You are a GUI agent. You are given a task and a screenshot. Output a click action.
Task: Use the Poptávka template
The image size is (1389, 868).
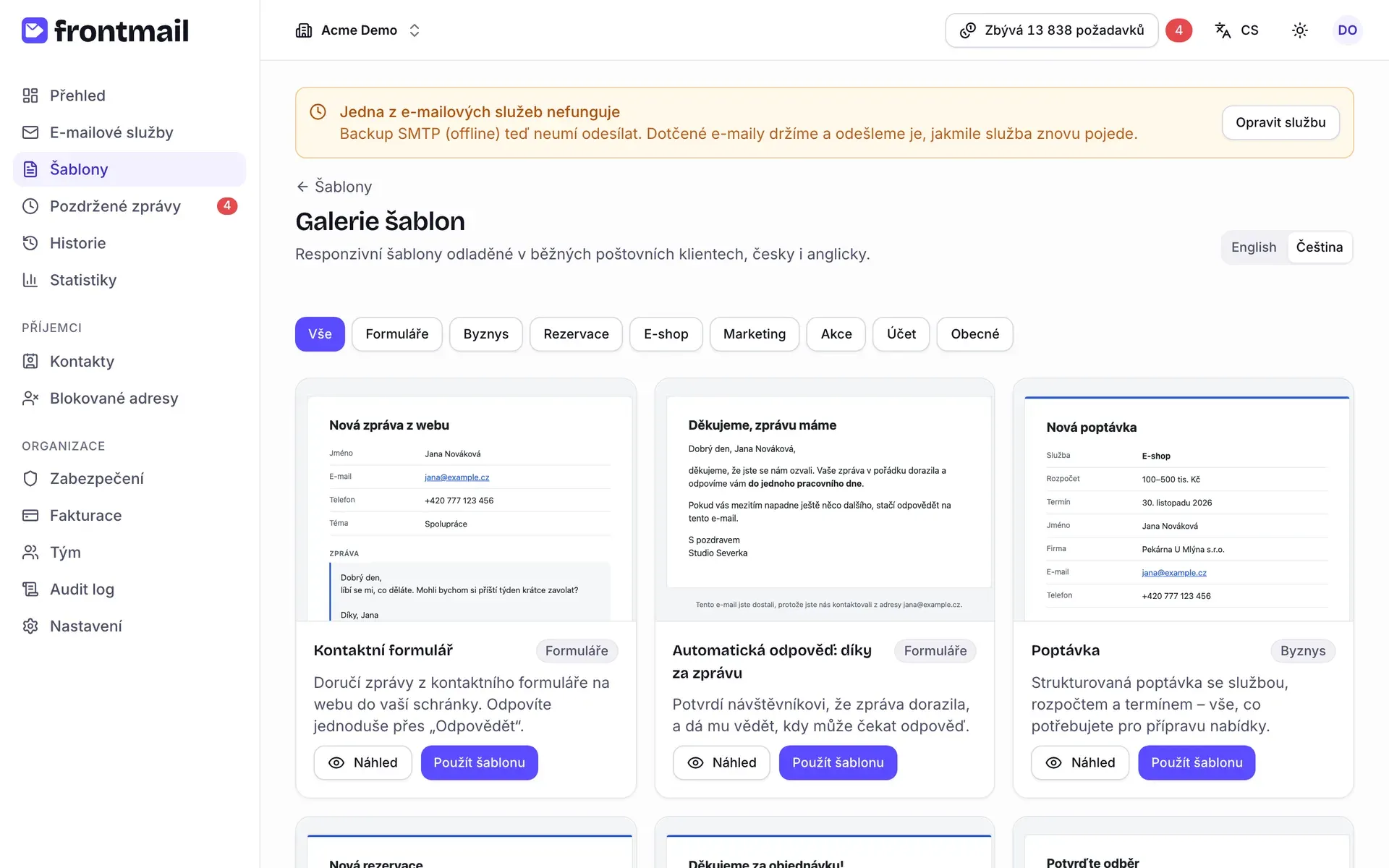click(x=1197, y=762)
